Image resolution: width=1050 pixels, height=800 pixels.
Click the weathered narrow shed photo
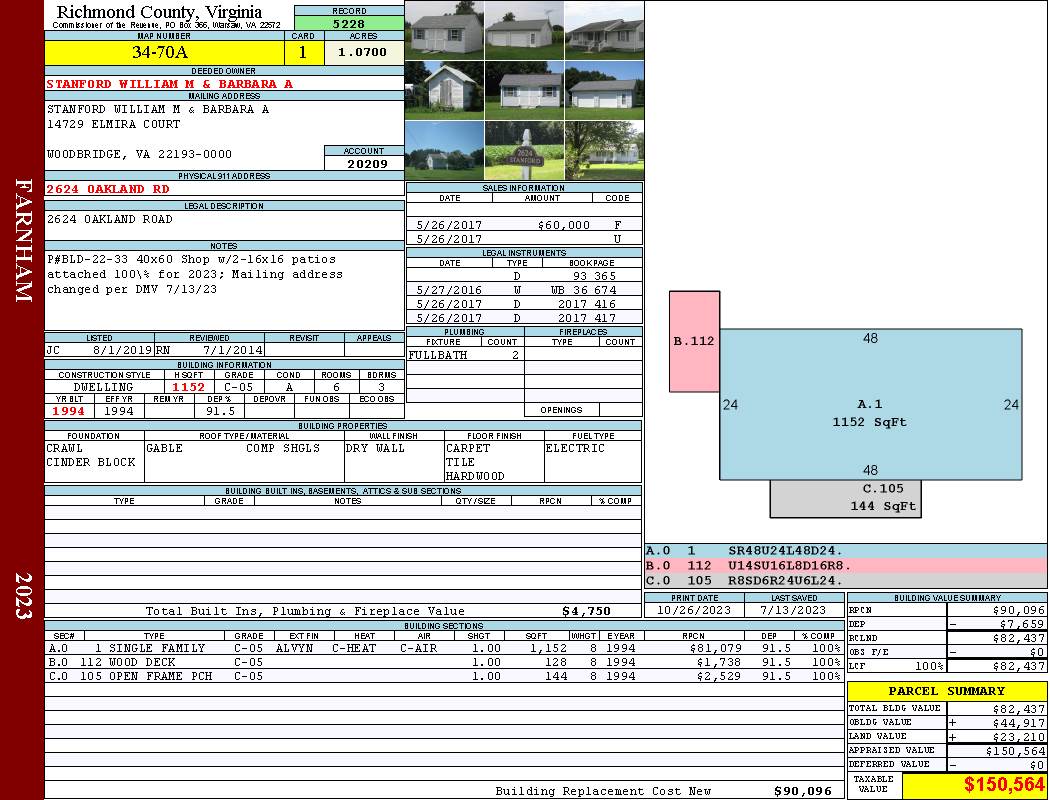(444, 90)
